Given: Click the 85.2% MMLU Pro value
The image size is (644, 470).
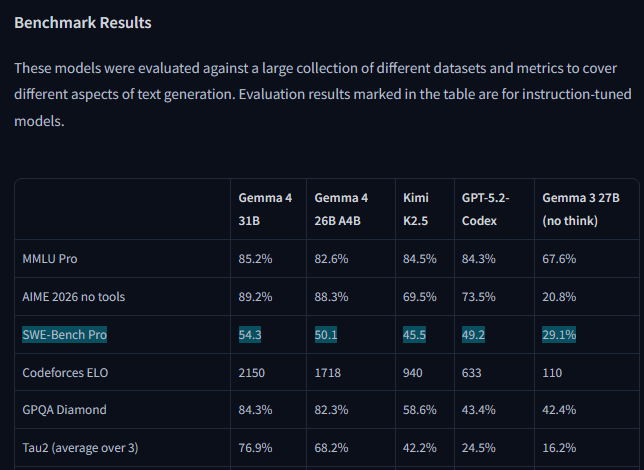Looking at the screenshot, I should click(255, 259).
